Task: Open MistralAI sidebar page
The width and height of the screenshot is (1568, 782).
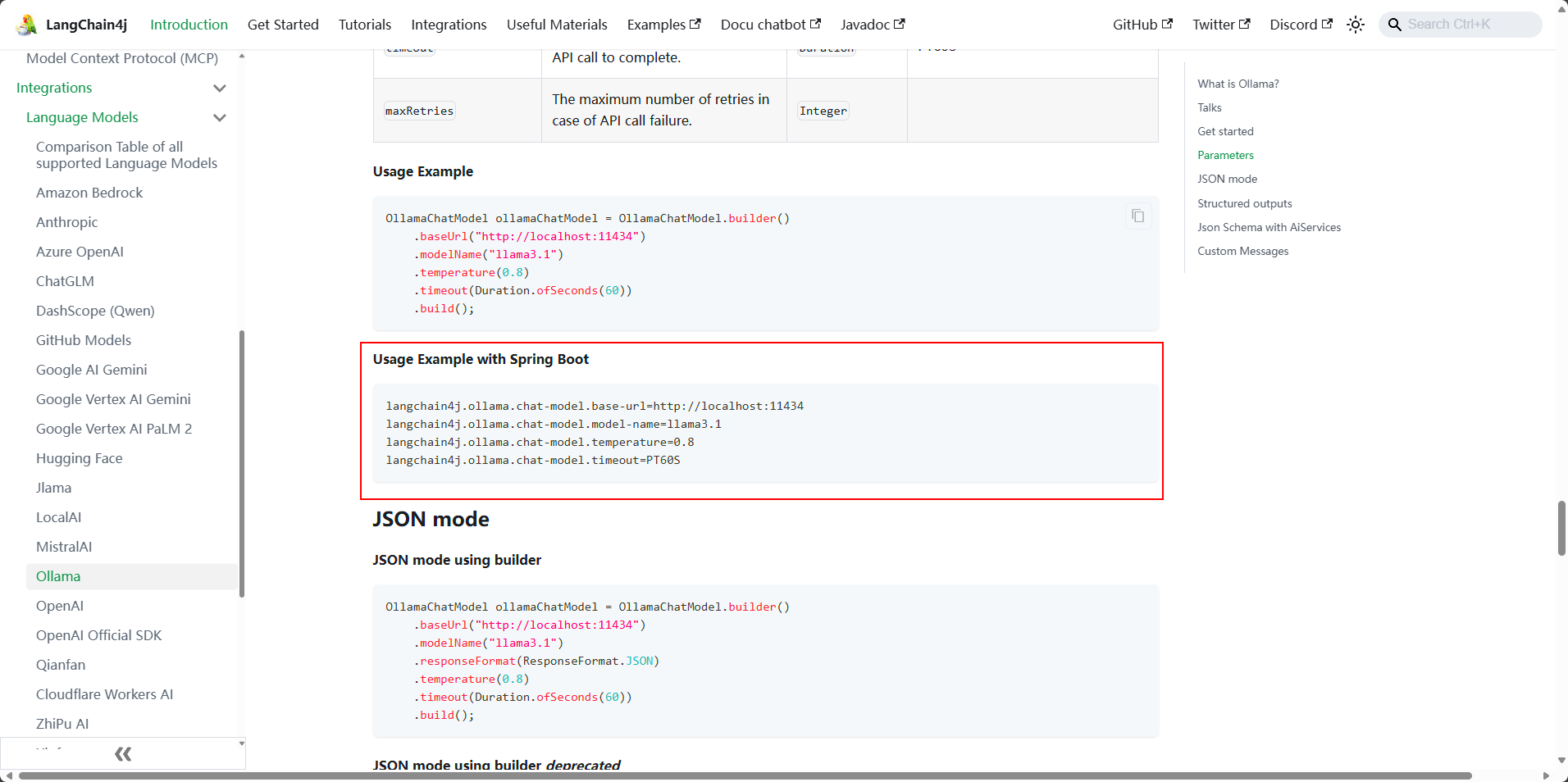Action: 64,547
